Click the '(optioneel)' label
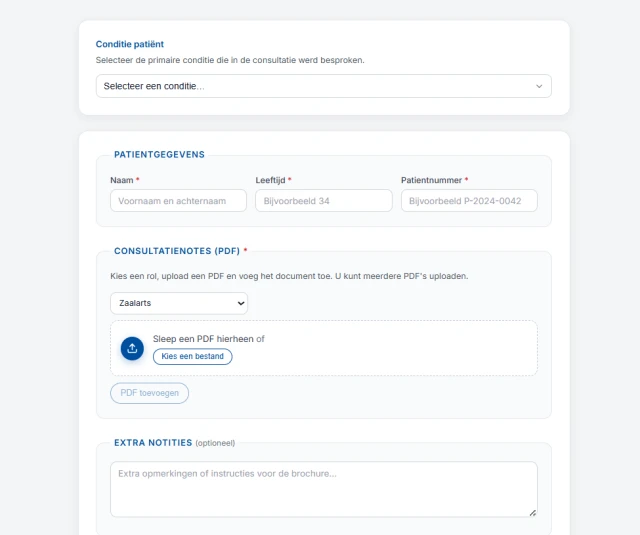The width and height of the screenshot is (640, 535). [215, 443]
